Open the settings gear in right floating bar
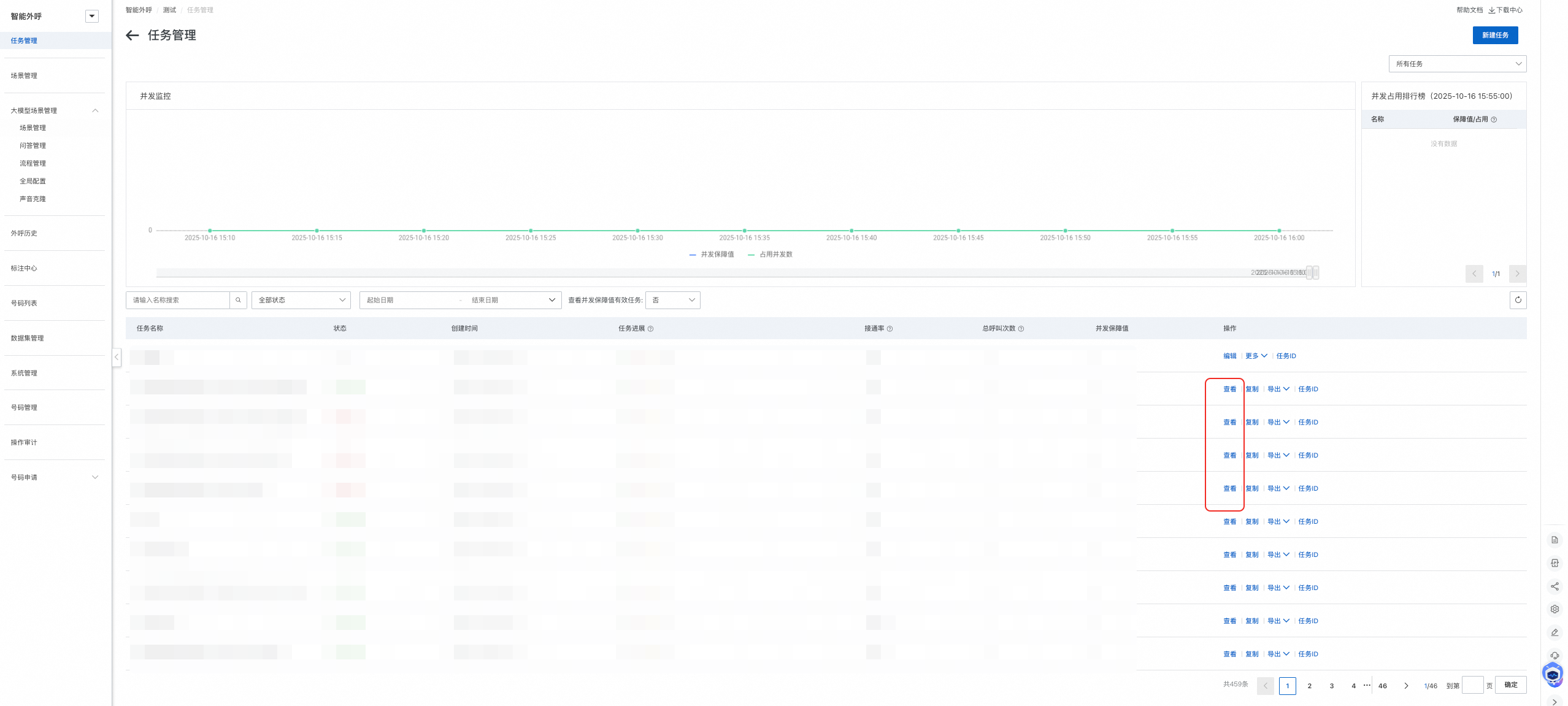The width and height of the screenshot is (1568, 706). [x=1555, y=609]
